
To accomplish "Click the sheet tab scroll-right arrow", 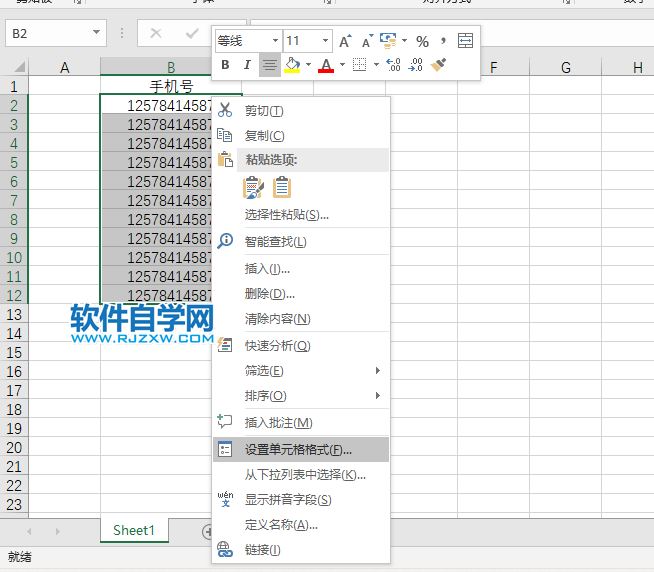I will click(58, 531).
